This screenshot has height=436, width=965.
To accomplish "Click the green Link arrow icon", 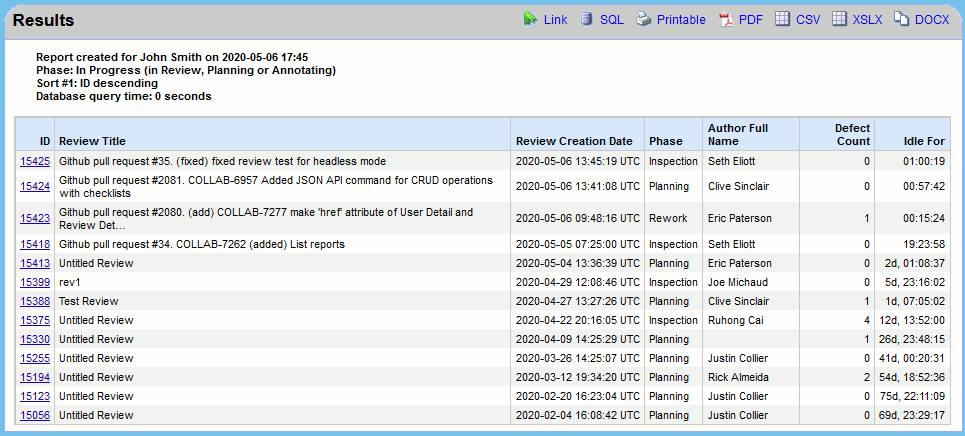I will tap(530, 19).
